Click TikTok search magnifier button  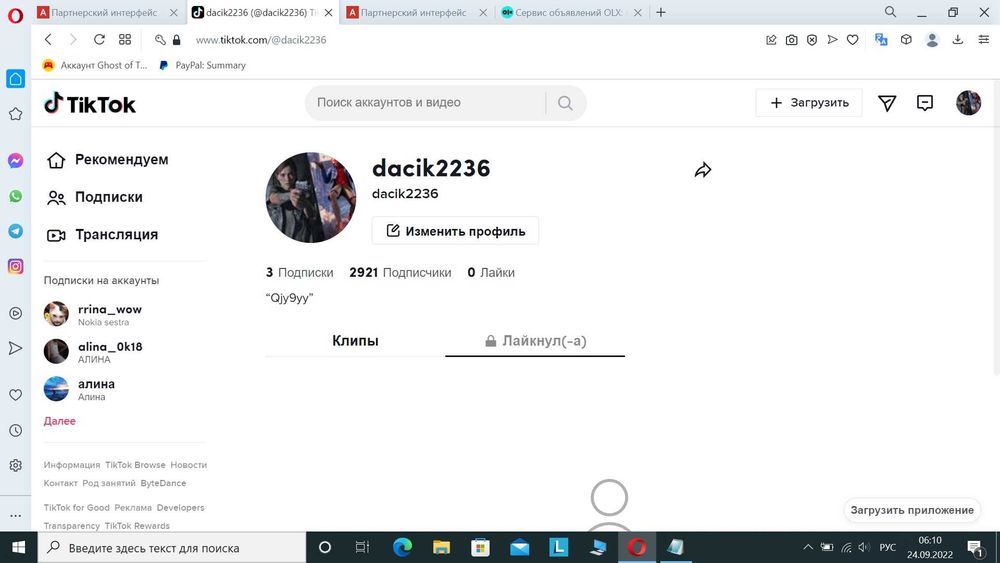[565, 103]
